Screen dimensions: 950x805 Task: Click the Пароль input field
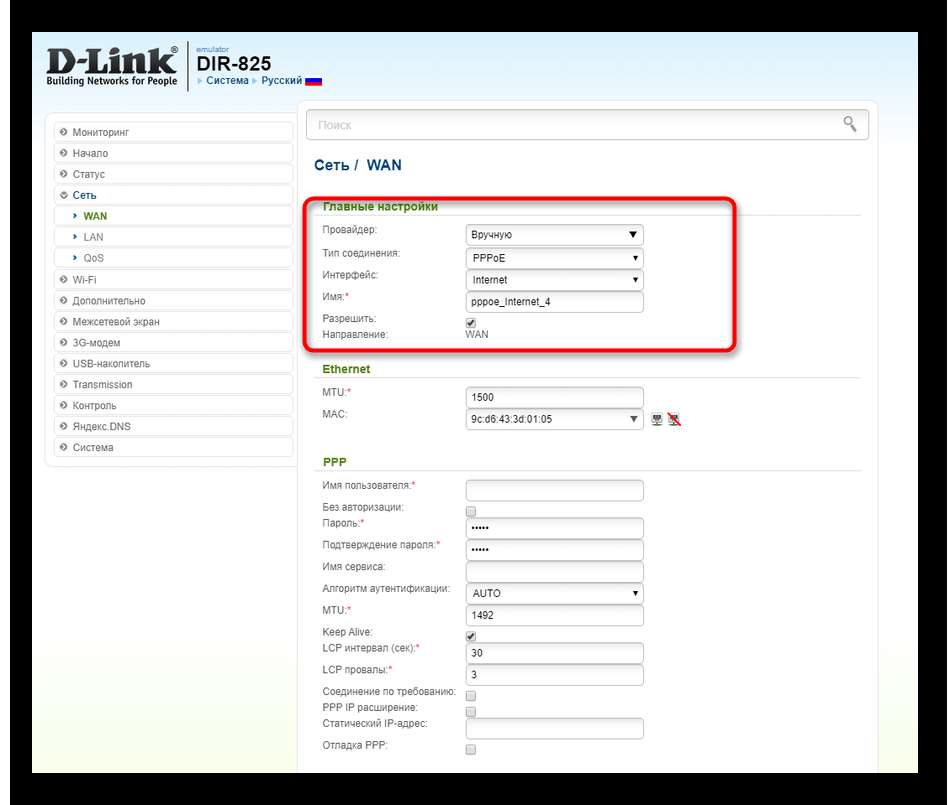[x=554, y=528]
